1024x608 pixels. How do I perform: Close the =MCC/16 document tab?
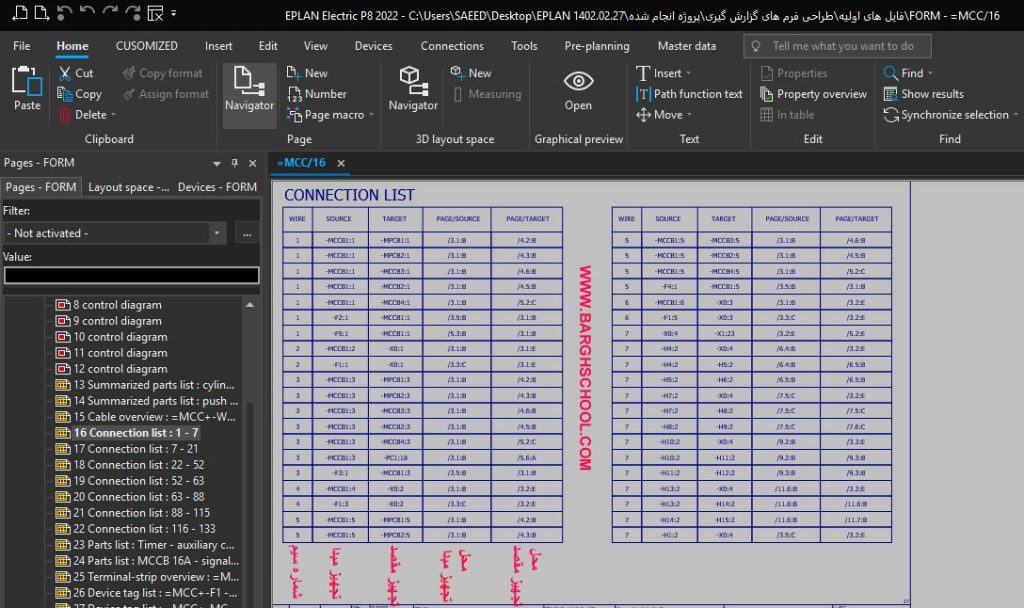[341, 163]
